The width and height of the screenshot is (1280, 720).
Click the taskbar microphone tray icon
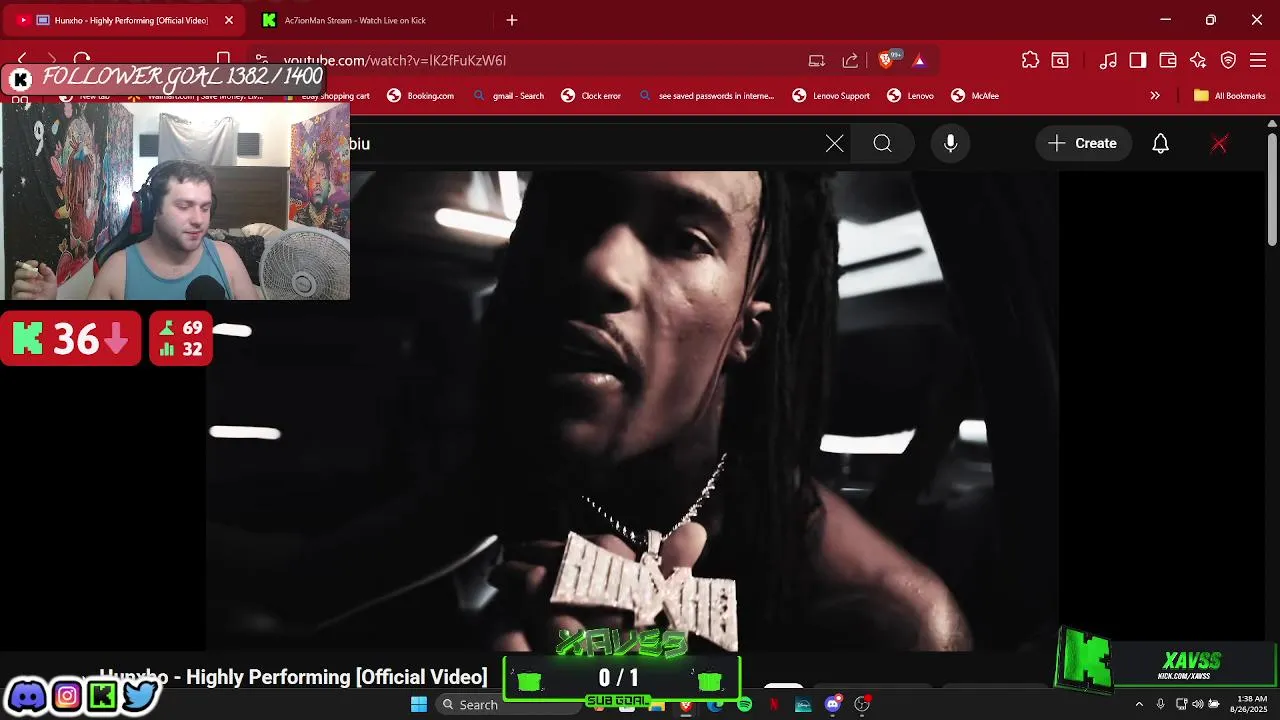click(1160, 704)
